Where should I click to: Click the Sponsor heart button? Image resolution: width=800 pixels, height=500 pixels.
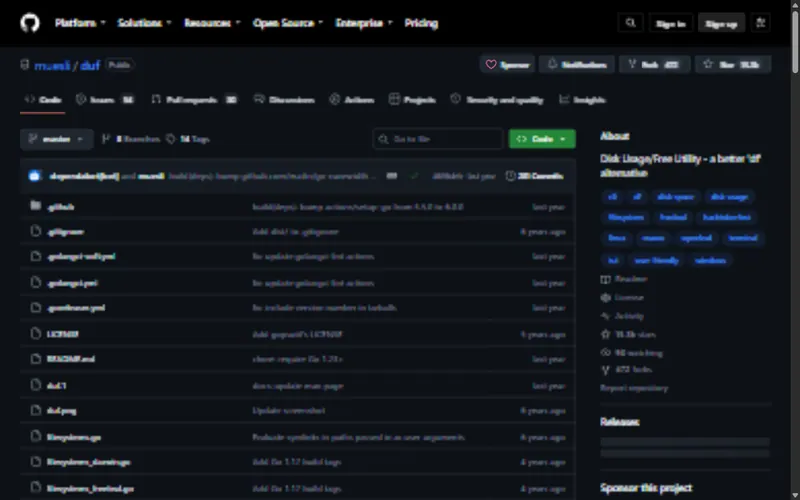(507, 64)
